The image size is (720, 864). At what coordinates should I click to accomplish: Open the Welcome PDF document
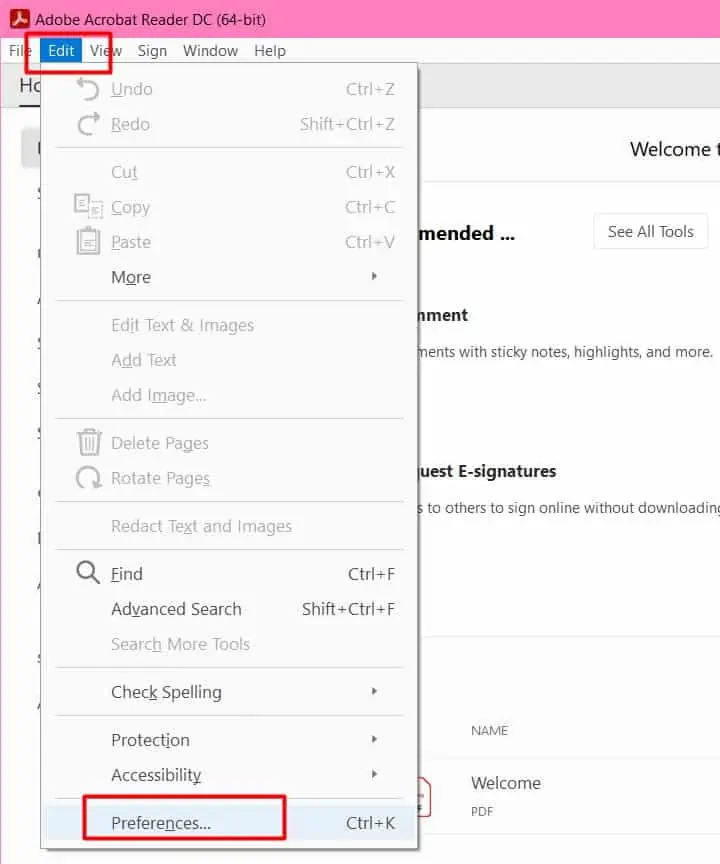pyautogui.click(x=506, y=783)
